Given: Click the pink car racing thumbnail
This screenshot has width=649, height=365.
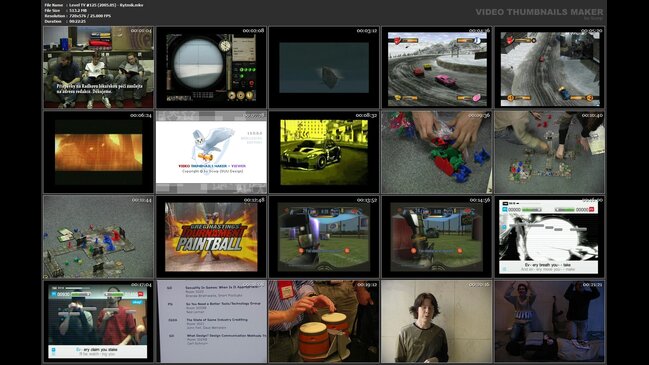Looking at the screenshot, I should coord(436,67).
